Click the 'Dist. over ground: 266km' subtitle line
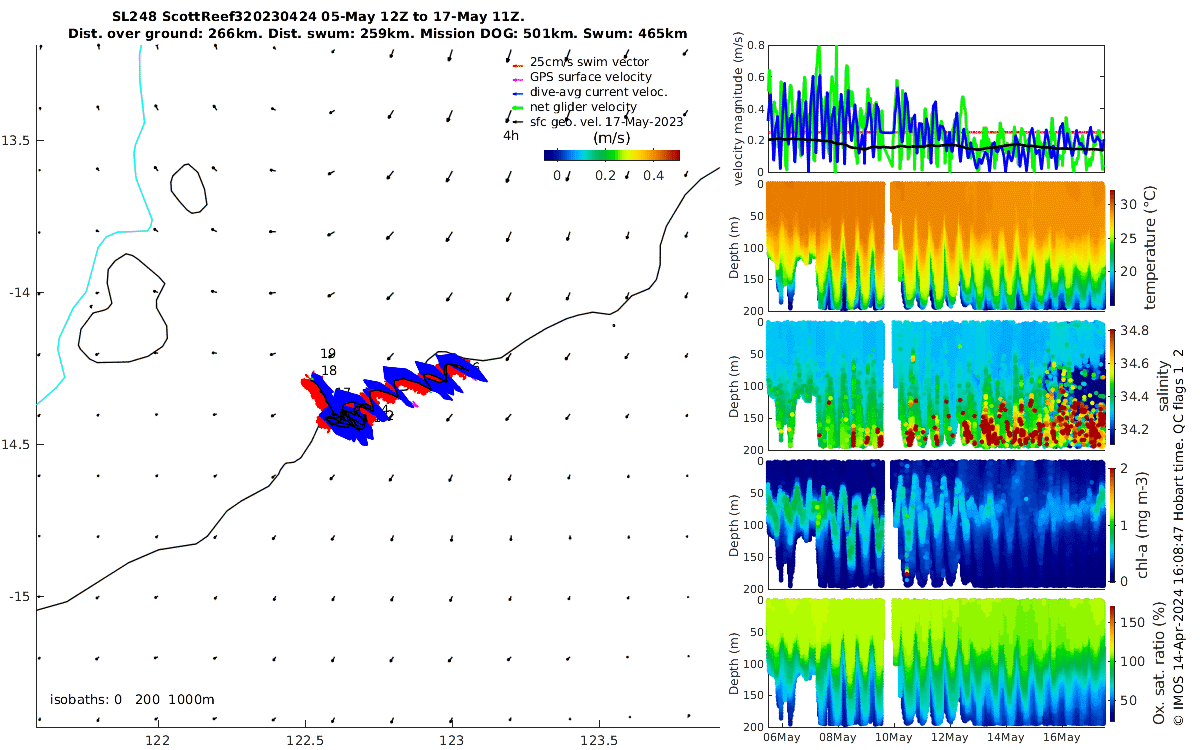The height and width of the screenshot is (750, 1200). click(x=378, y=33)
